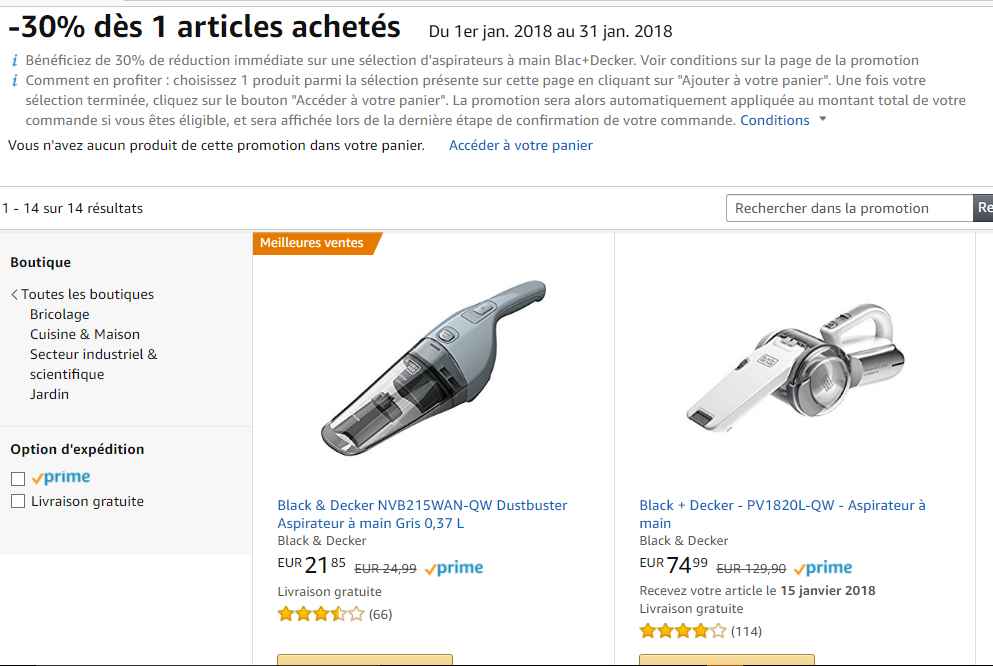Viewport: 993px width, 666px height.
Task: Click star rating of PV1820L-QW vacuum
Action: coord(682,631)
